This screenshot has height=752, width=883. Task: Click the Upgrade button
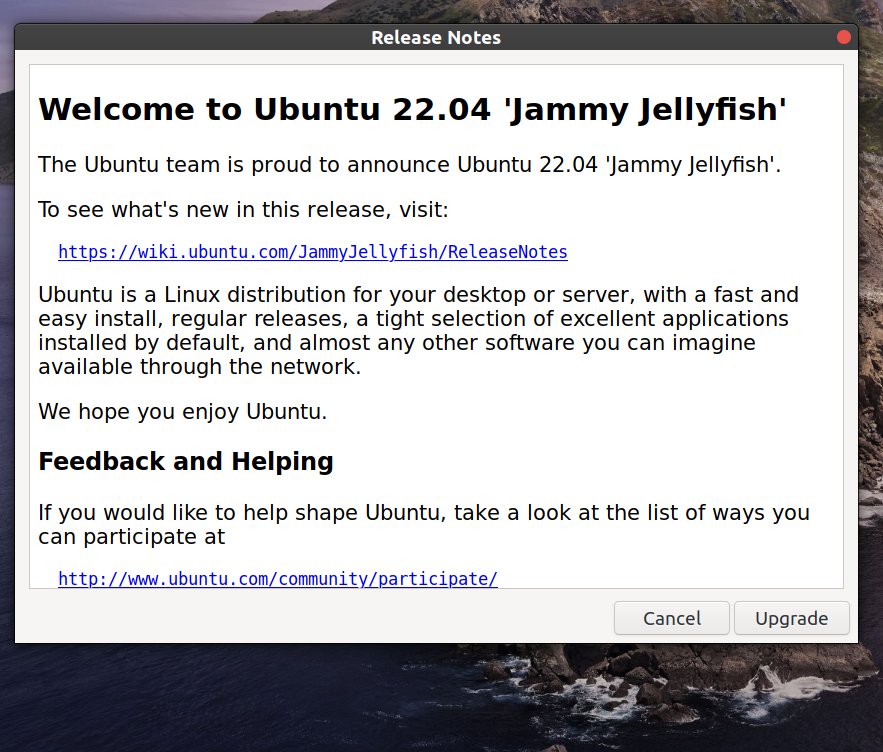tap(791, 618)
